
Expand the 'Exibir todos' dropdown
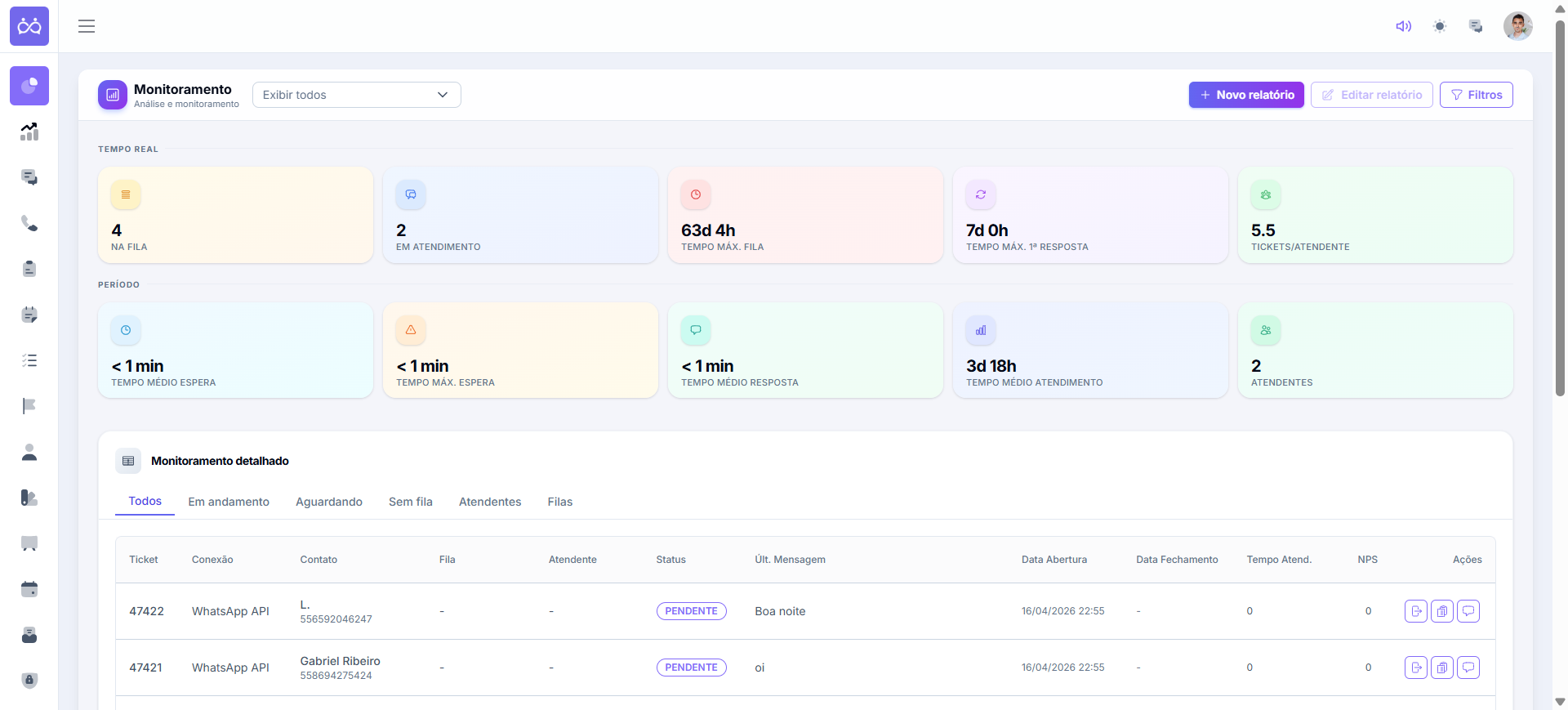(356, 95)
